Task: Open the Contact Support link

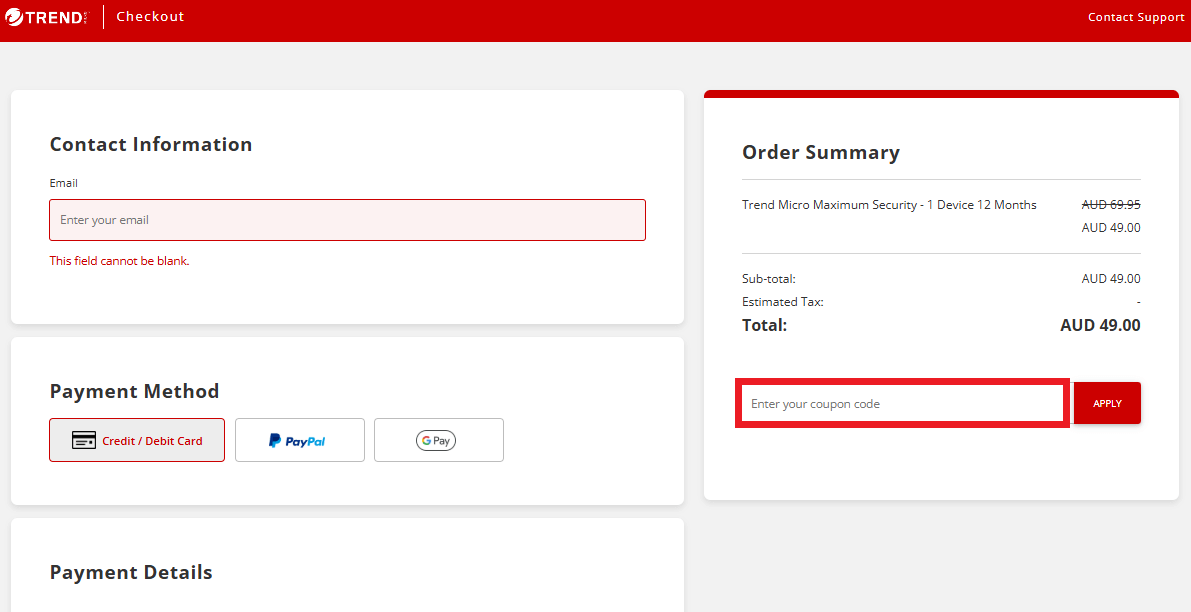Action: (1135, 17)
